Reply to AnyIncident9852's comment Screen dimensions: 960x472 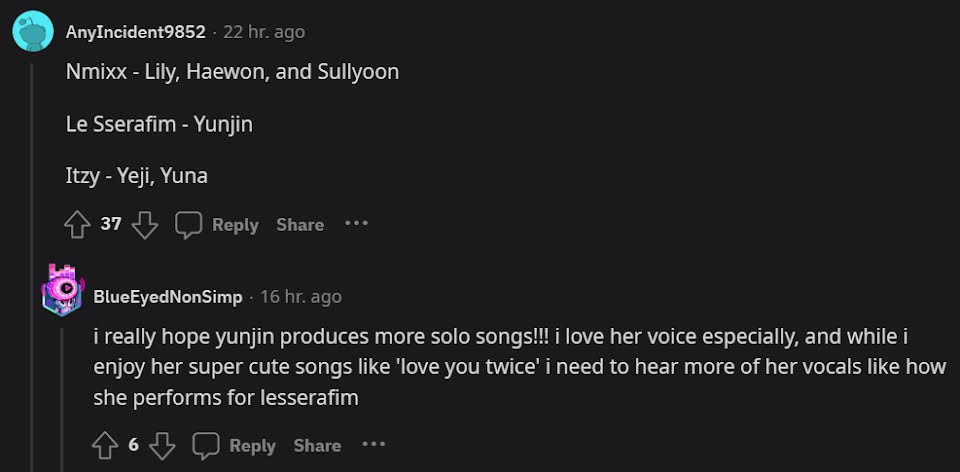[218, 225]
